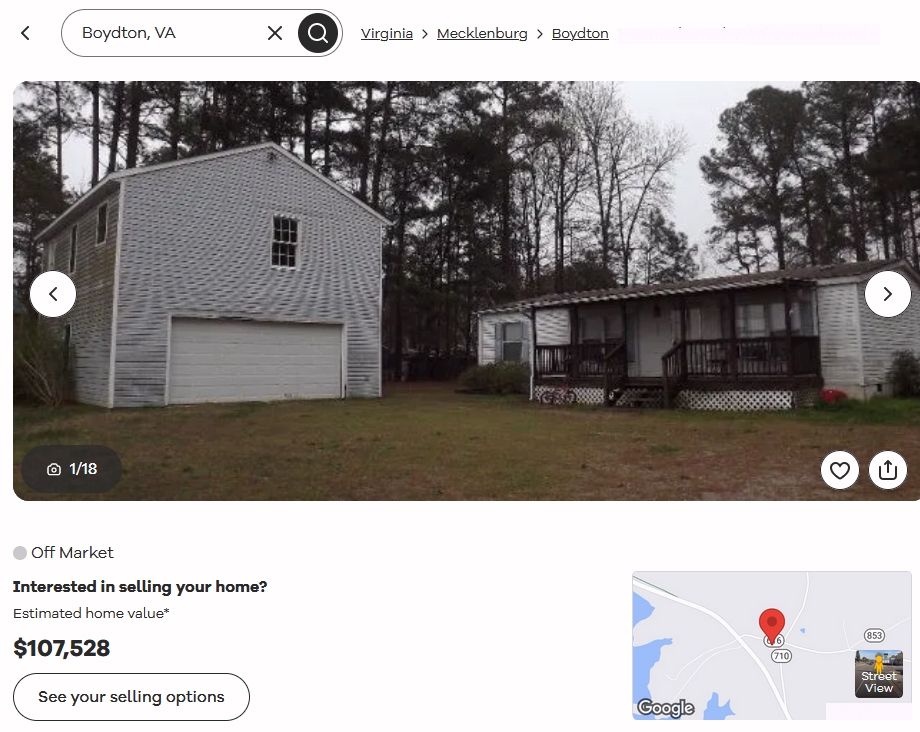Show the previous property photo
920x732 pixels.
[x=53, y=294]
